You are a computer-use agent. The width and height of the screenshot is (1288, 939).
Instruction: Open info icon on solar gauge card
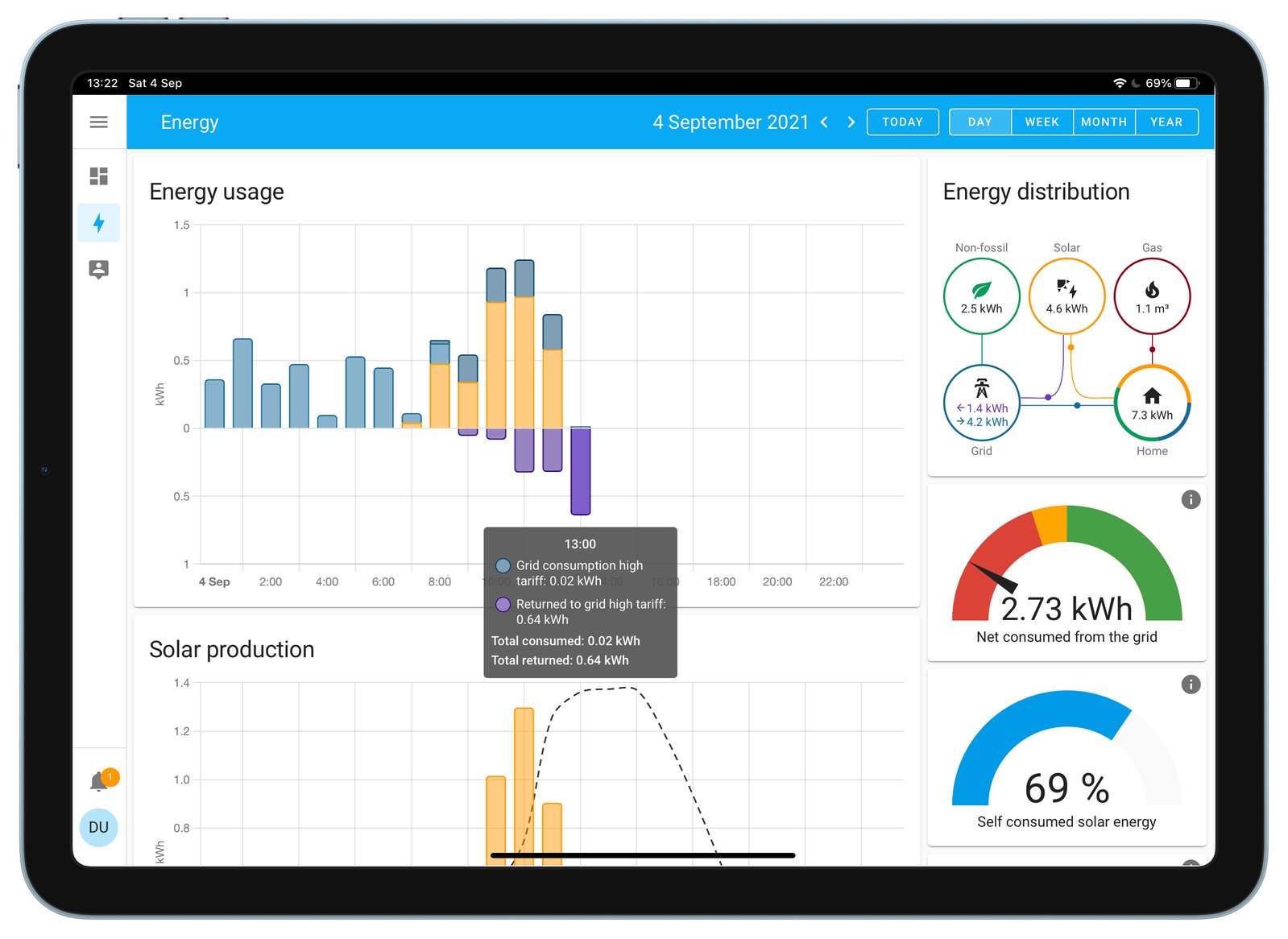pyautogui.click(x=1191, y=685)
